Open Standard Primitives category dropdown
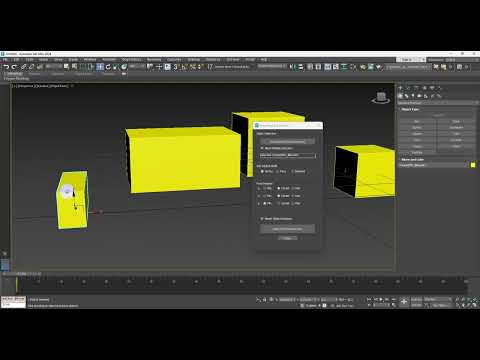This screenshot has width=480, height=360. pyautogui.click(x=438, y=103)
